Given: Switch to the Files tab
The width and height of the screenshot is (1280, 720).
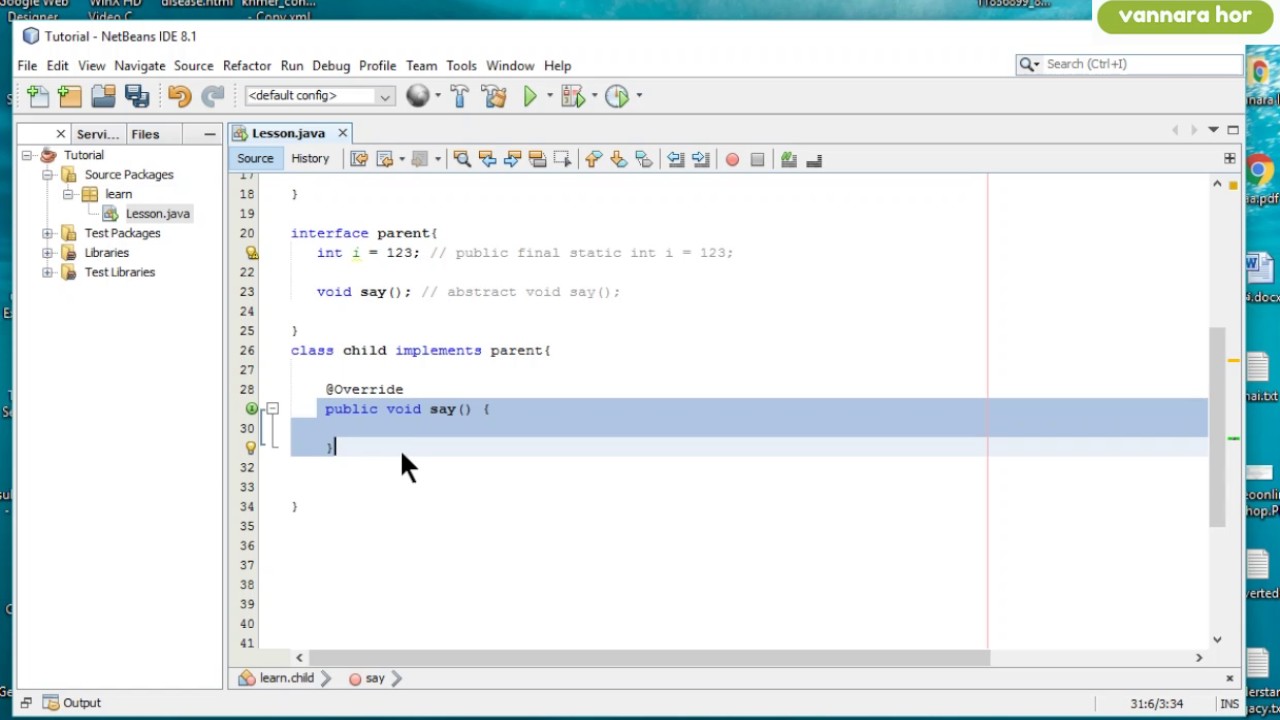Looking at the screenshot, I should pos(145,134).
